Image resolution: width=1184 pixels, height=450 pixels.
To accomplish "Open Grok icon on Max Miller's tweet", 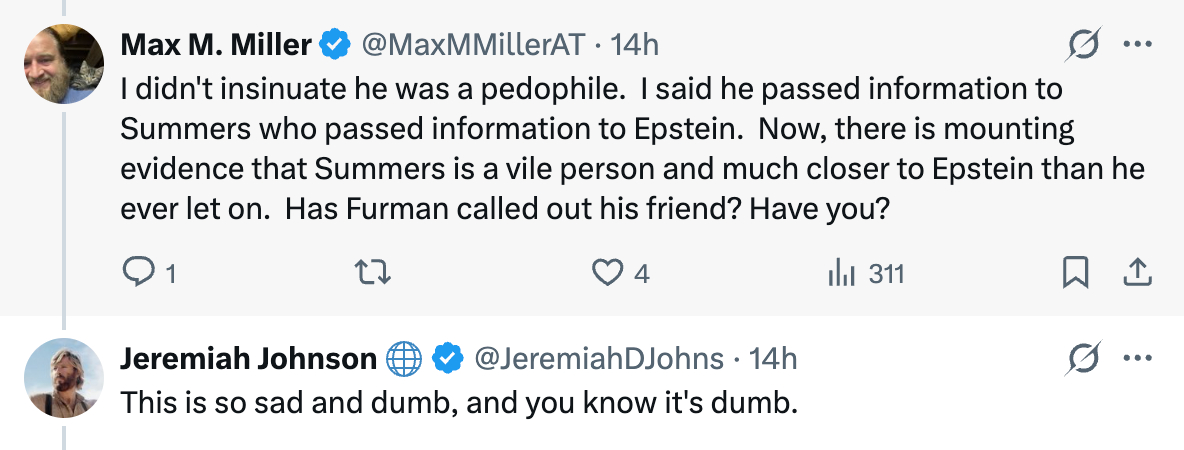I will point(1085,44).
